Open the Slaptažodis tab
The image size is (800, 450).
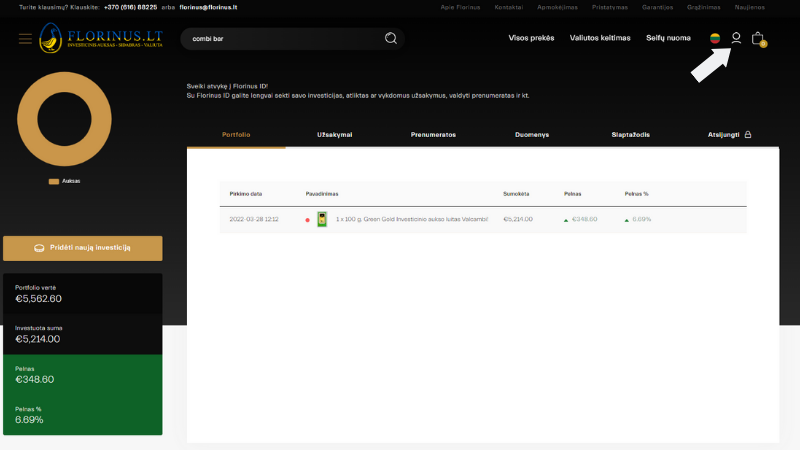[630, 134]
